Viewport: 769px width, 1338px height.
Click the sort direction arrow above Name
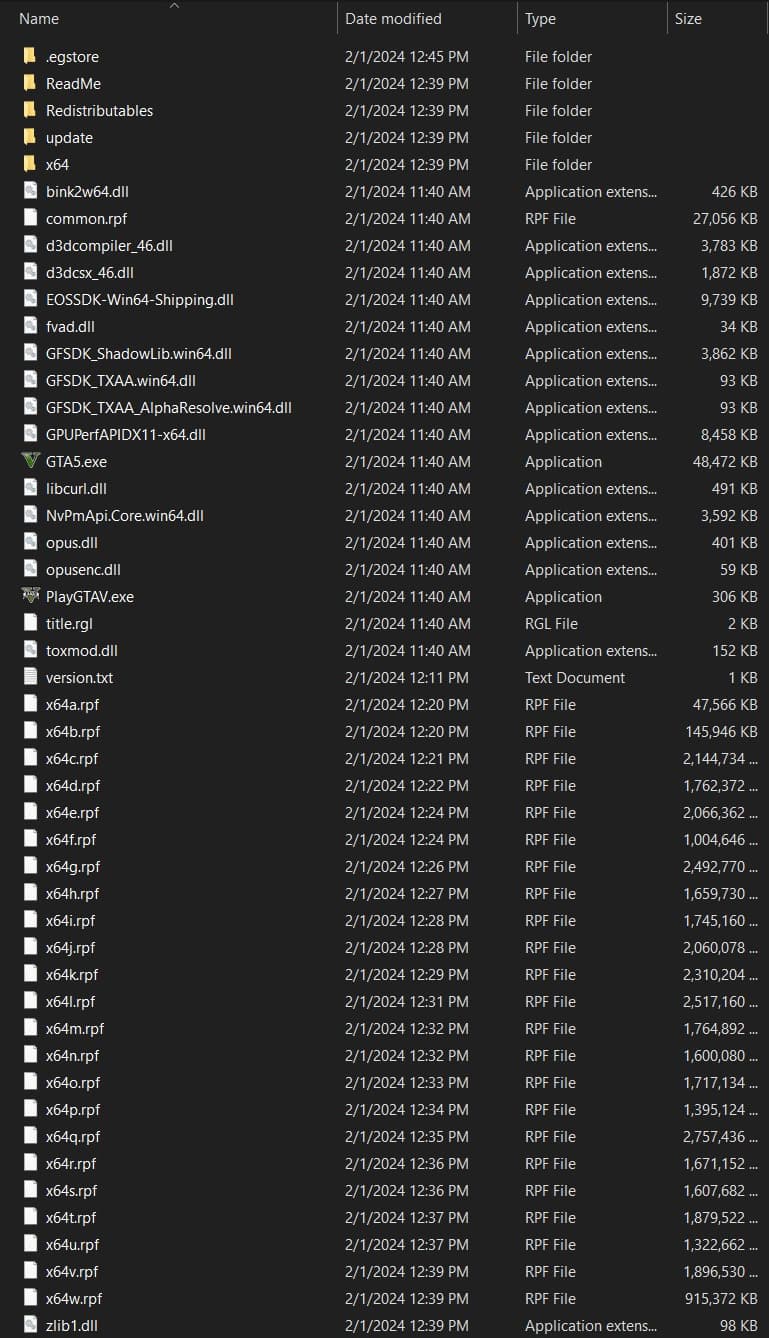pyautogui.click(x=175, y=5)
